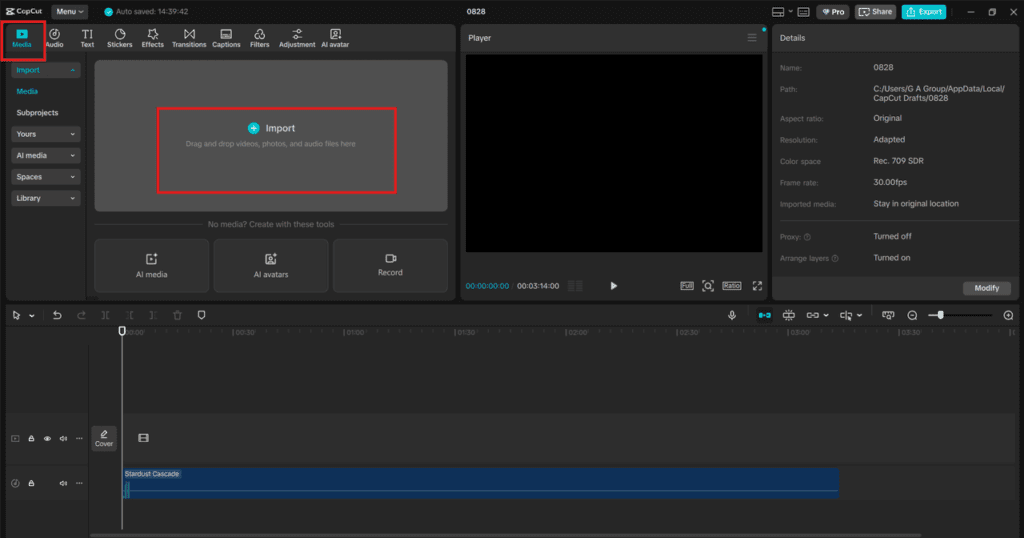Expand the AI media sidebar section
This screenshot has height=538, width=1024.
(x=46, y=155)
